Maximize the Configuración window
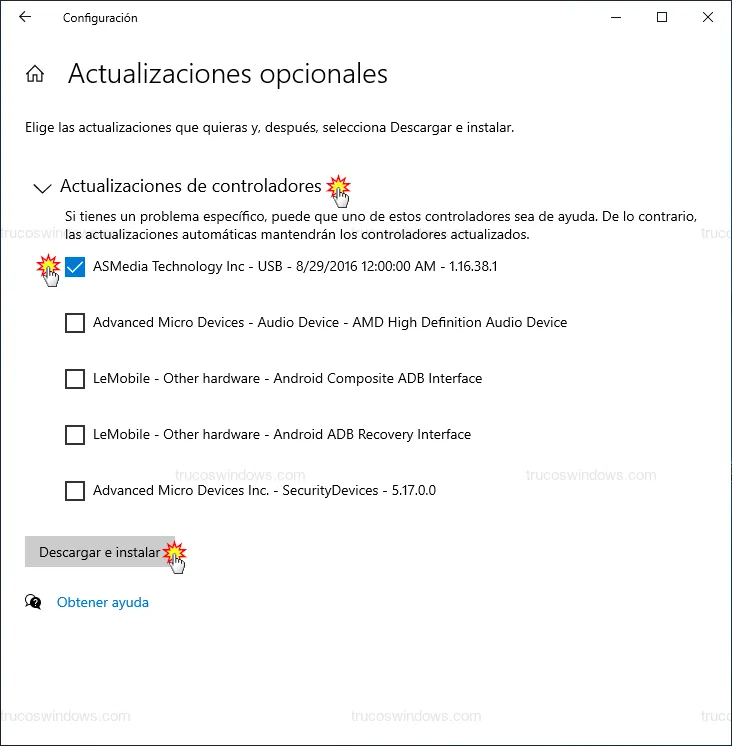The height and width of the screenshot is (746, 732). [662, 18]
